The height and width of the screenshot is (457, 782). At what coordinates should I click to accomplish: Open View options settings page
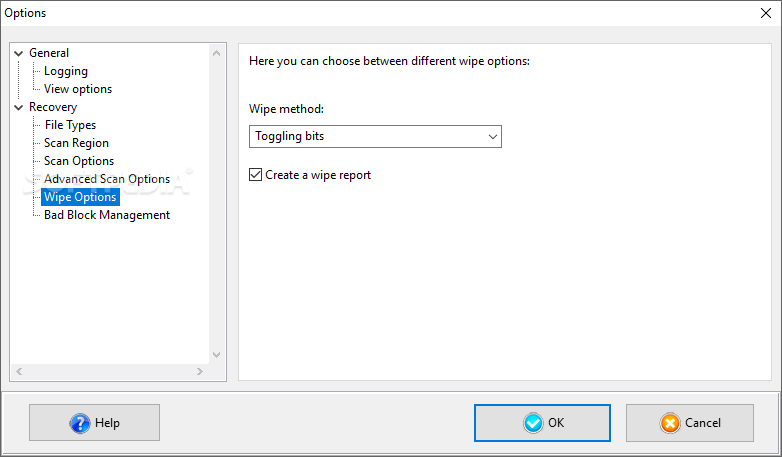pyautogui.click(x=78, y=89)
